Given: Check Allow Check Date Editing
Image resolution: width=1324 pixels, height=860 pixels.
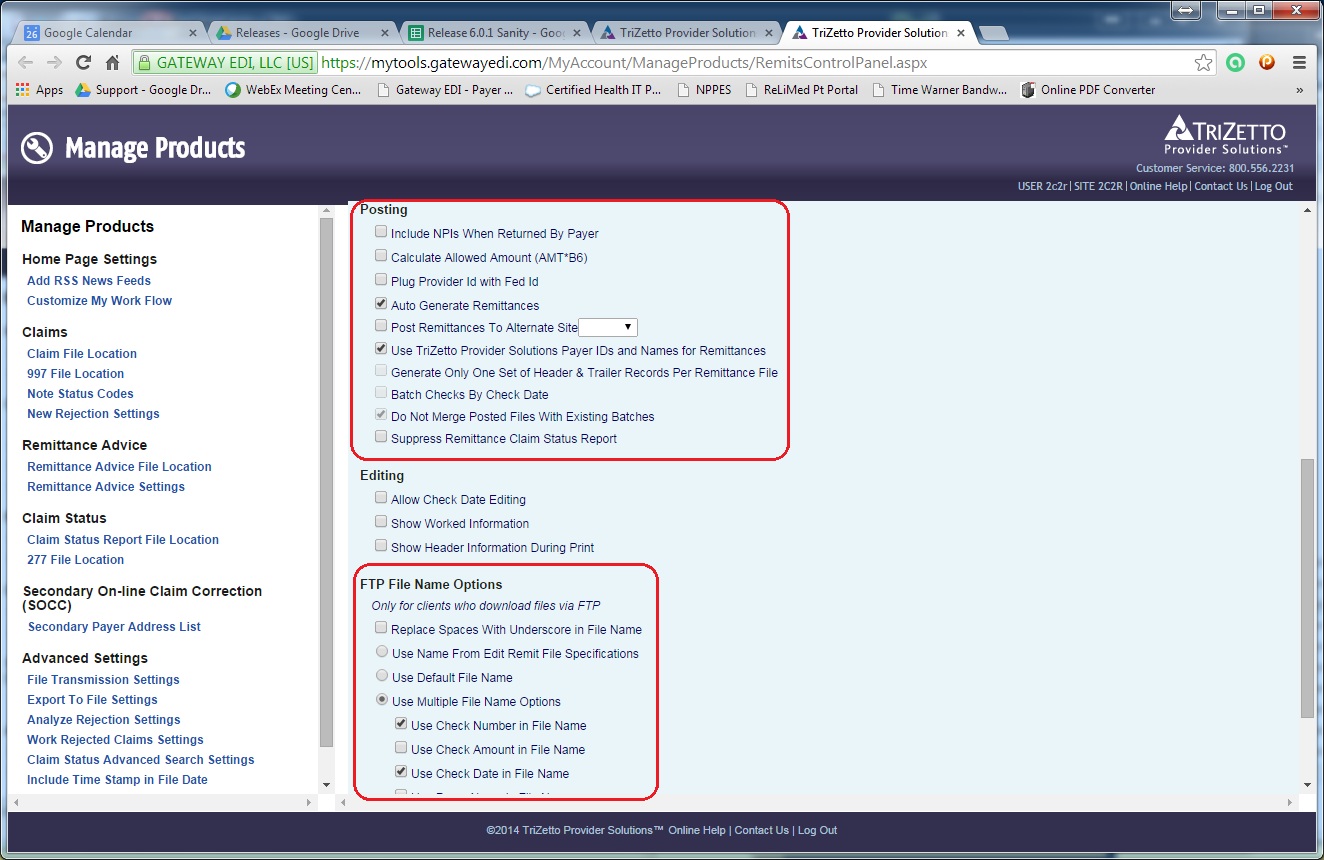Looking at the screenshot, I should (381, 498).
